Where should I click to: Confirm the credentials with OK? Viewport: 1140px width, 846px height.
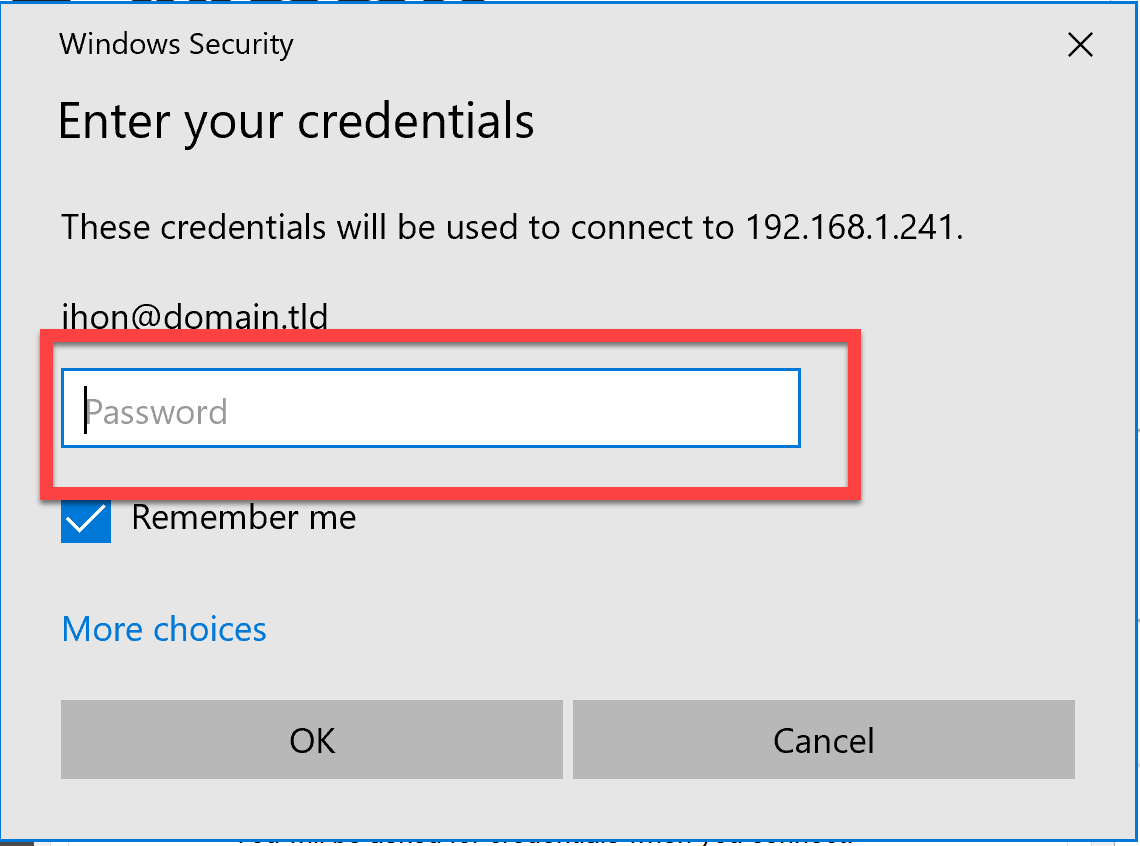pos(312,740)
